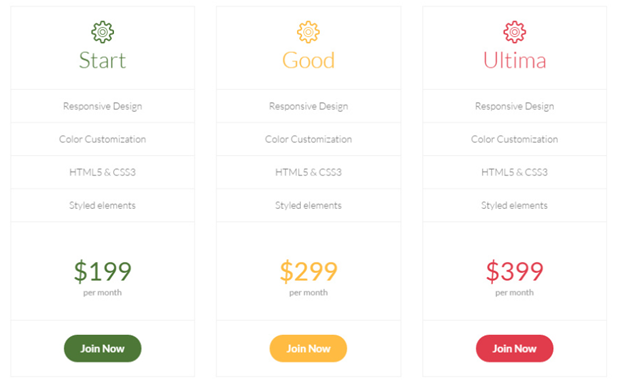Click the Good plan title
The image size is (624, 386).
(308, 60)
